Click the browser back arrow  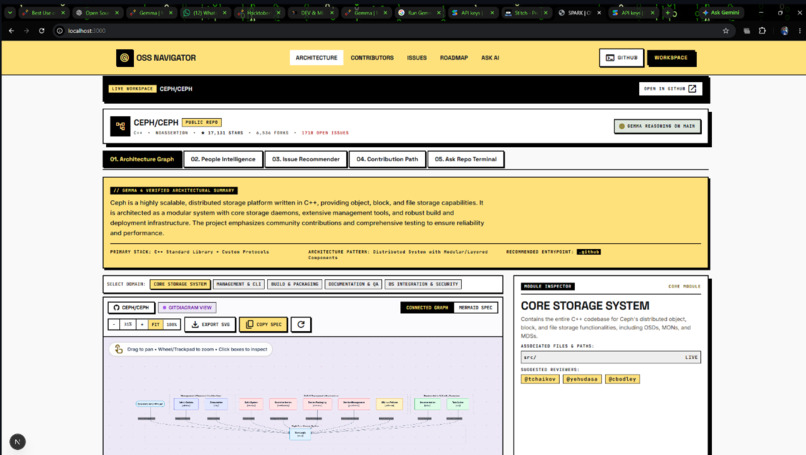click(x=11, y=31)
